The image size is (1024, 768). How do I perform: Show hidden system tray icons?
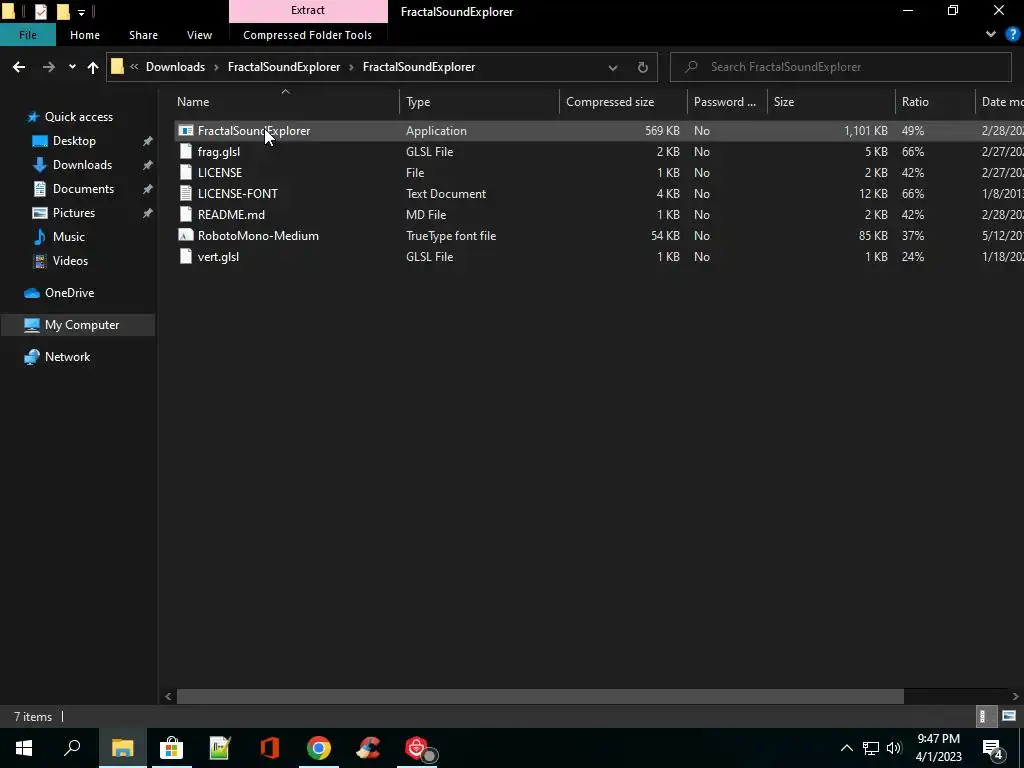click(846, 748)
